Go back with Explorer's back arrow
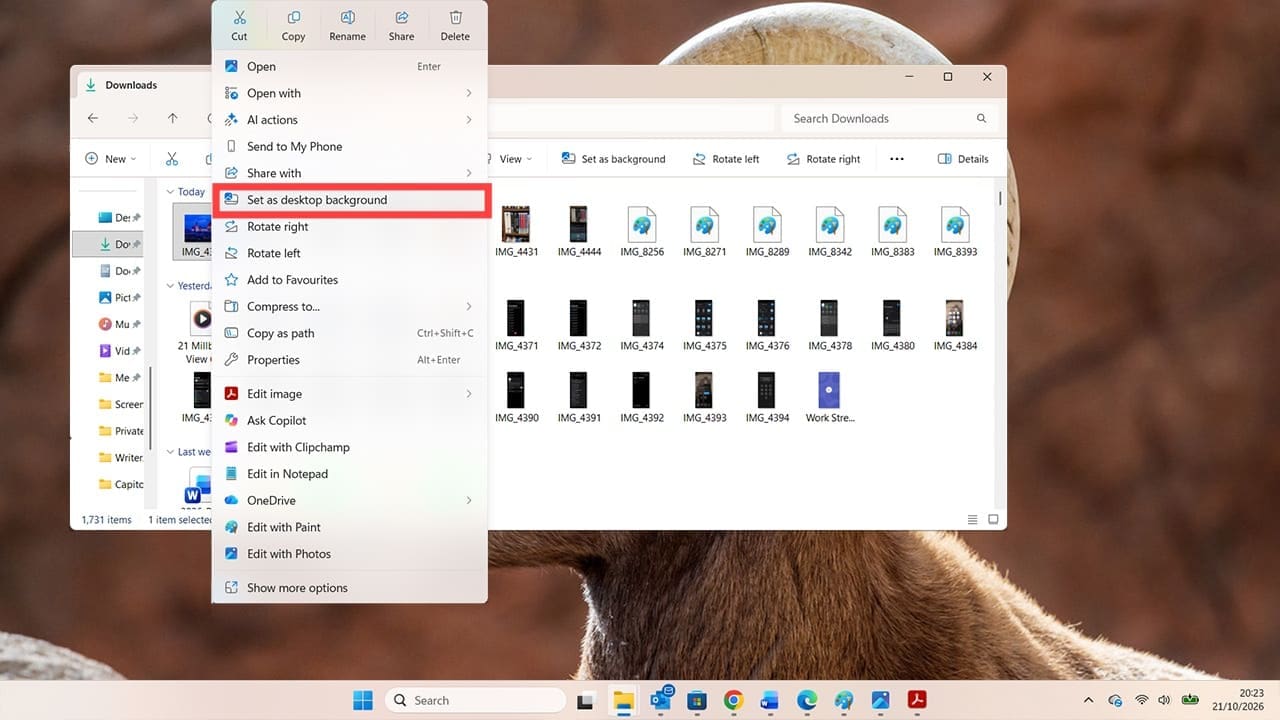 click(93, 118)
